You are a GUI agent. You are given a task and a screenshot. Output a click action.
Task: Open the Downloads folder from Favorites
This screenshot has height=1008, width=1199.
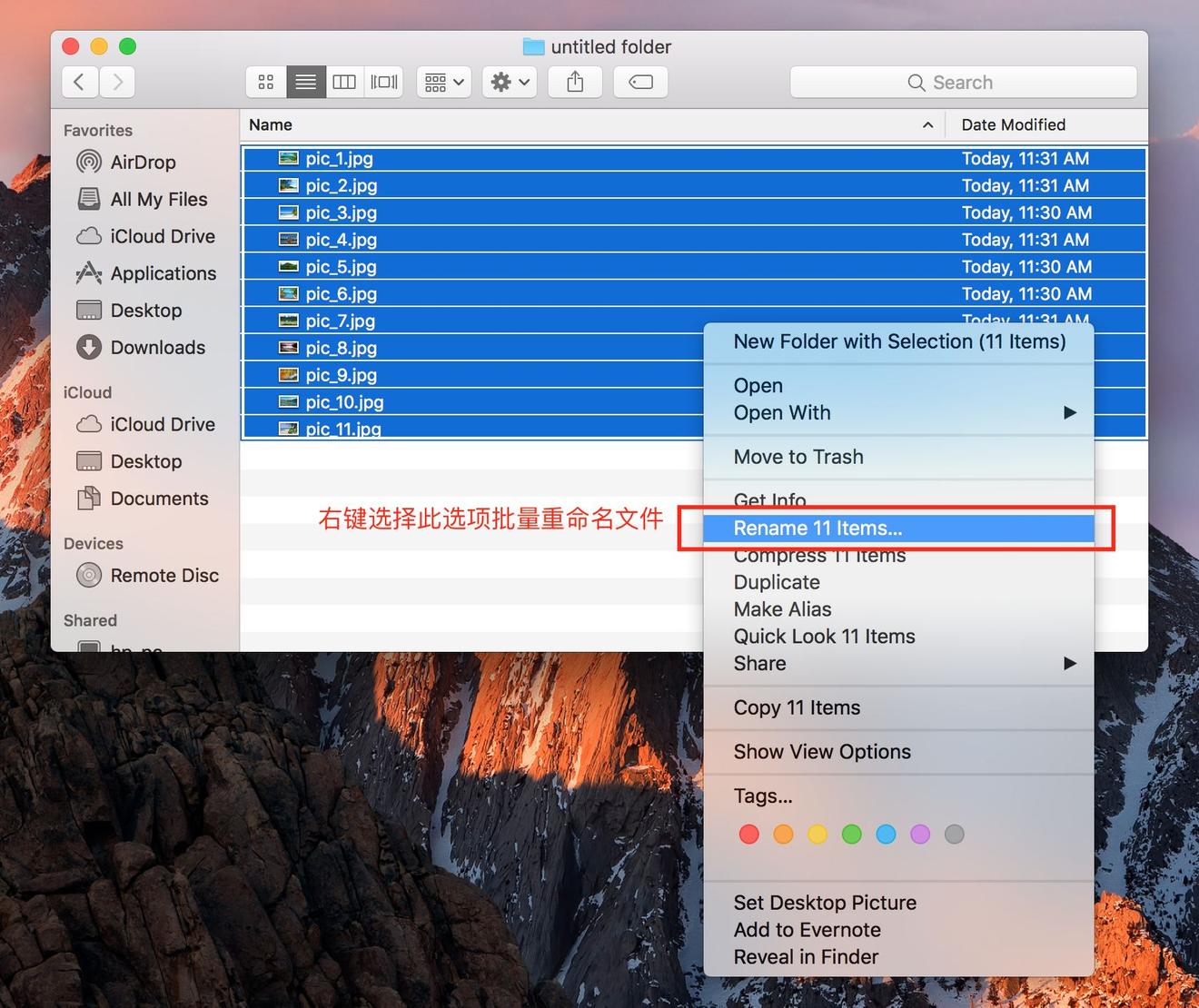click(157, 347)
